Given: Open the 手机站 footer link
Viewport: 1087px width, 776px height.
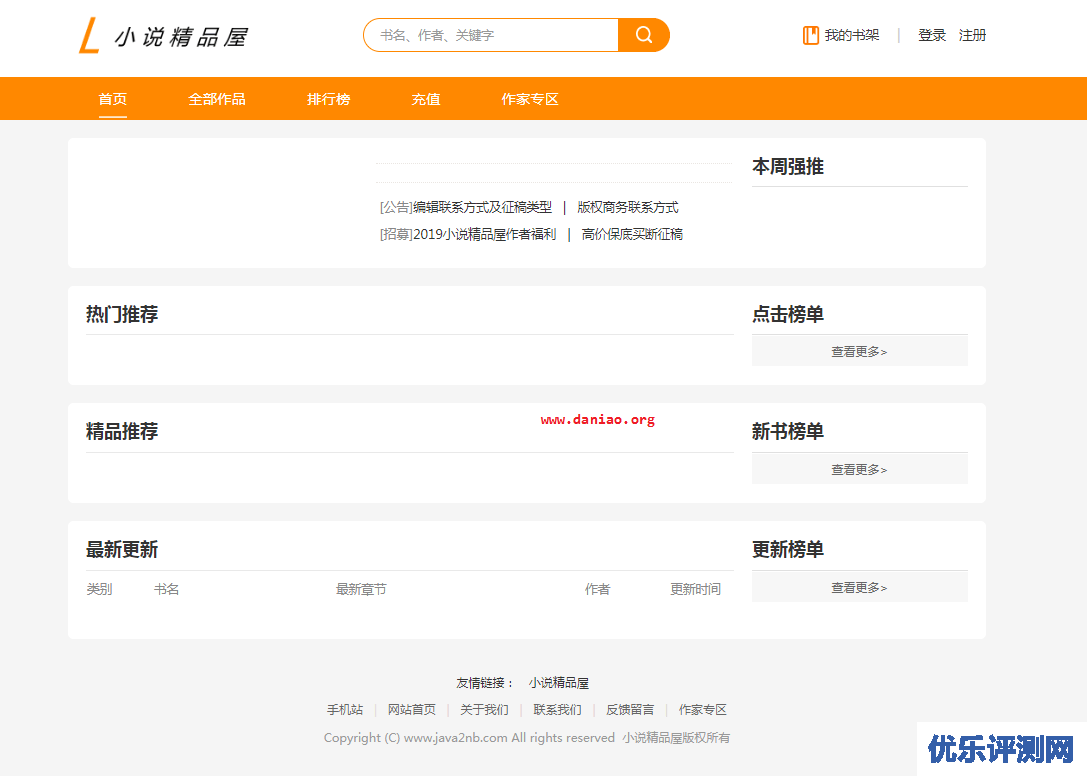Looking at the screenshot, I should point(345,709).
